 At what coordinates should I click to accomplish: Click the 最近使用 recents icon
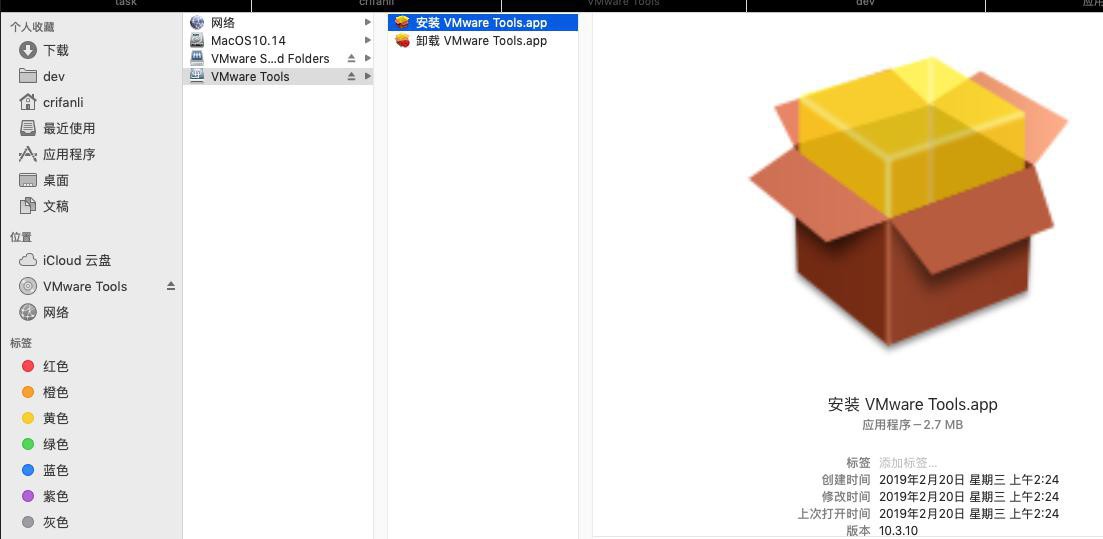point(27,128)
